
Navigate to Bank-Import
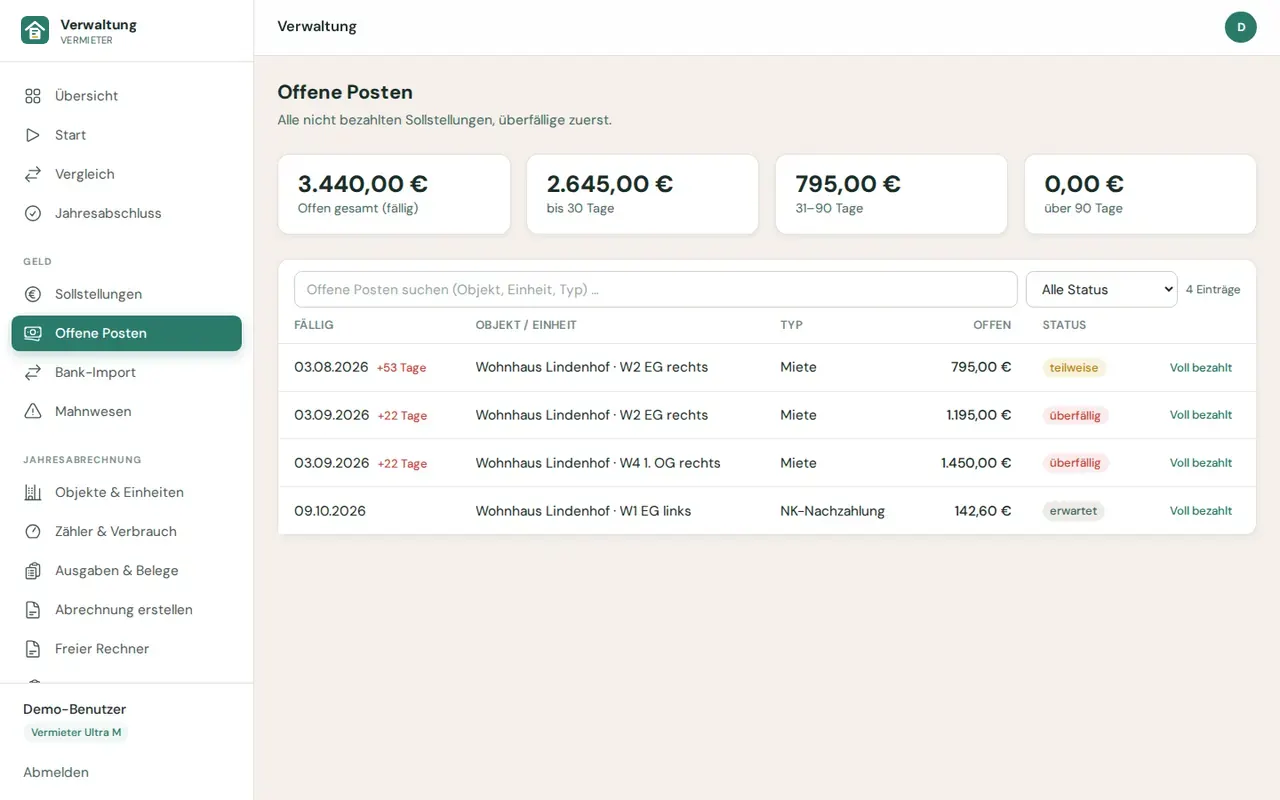coord(127,372)
